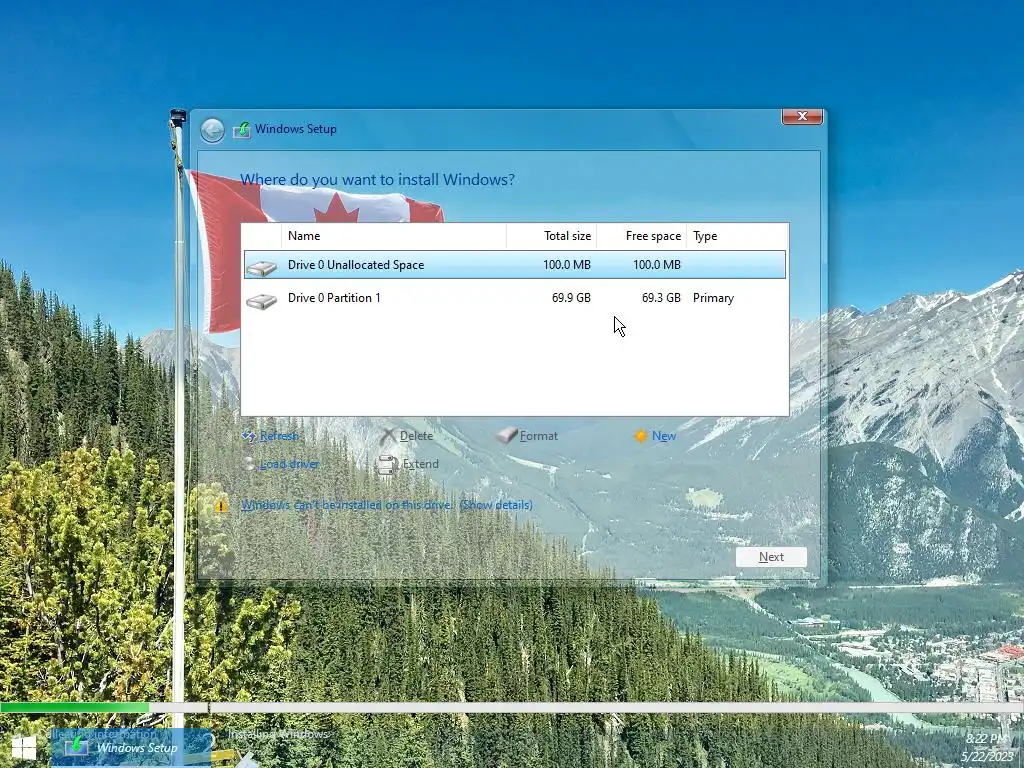Click the Load driver disc icon
The width and height of the screenshot is (1024, 768).
click(x=249, y=464)
